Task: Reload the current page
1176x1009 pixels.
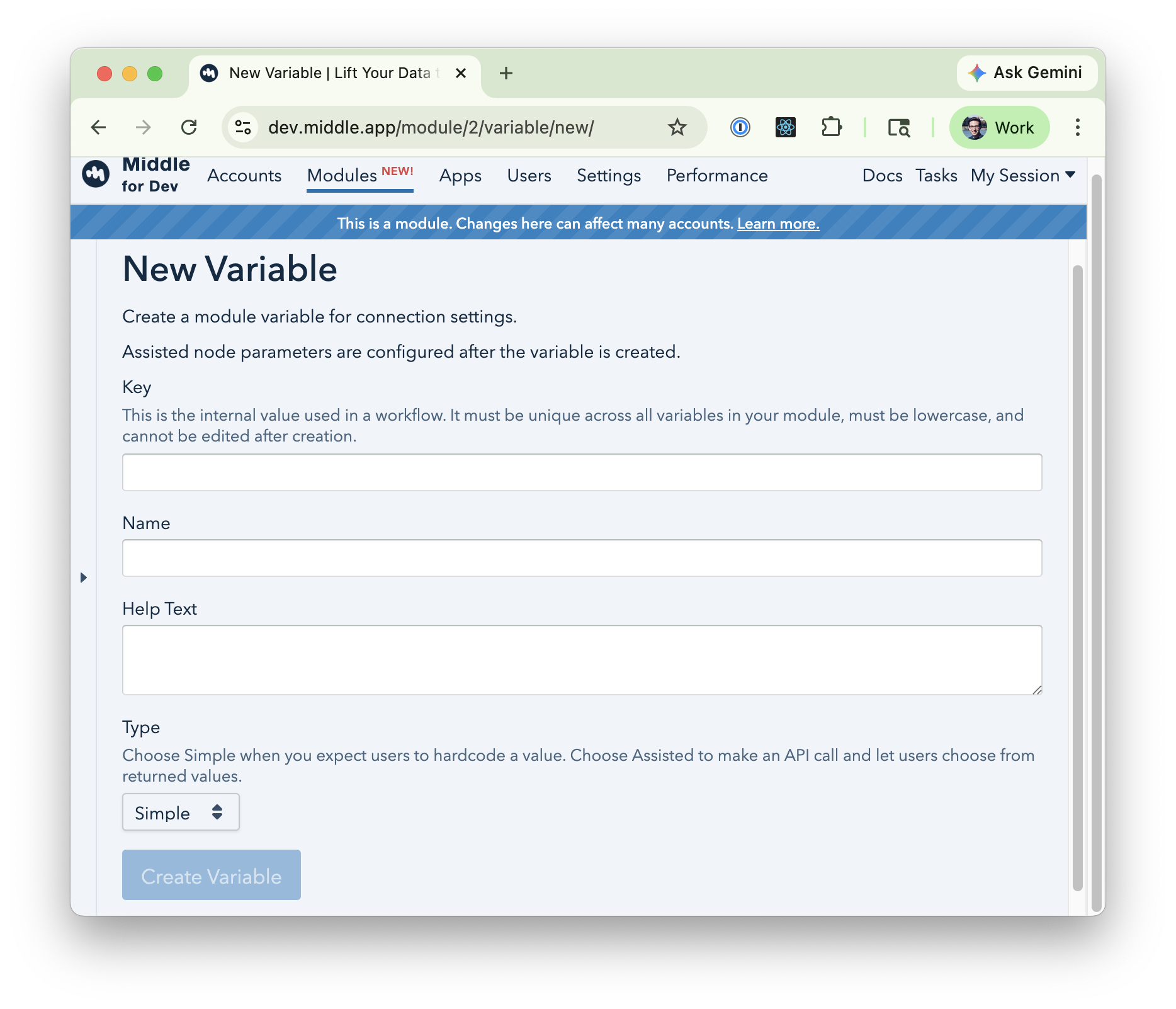Action: pos(189,128)
